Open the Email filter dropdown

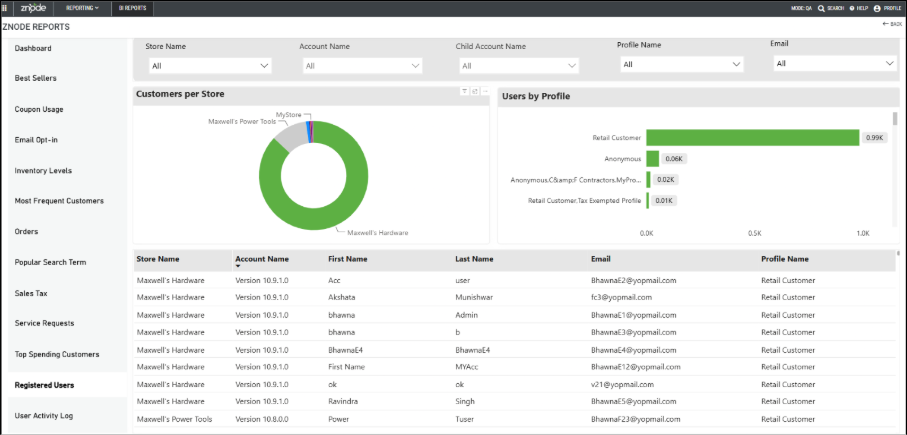835,64
